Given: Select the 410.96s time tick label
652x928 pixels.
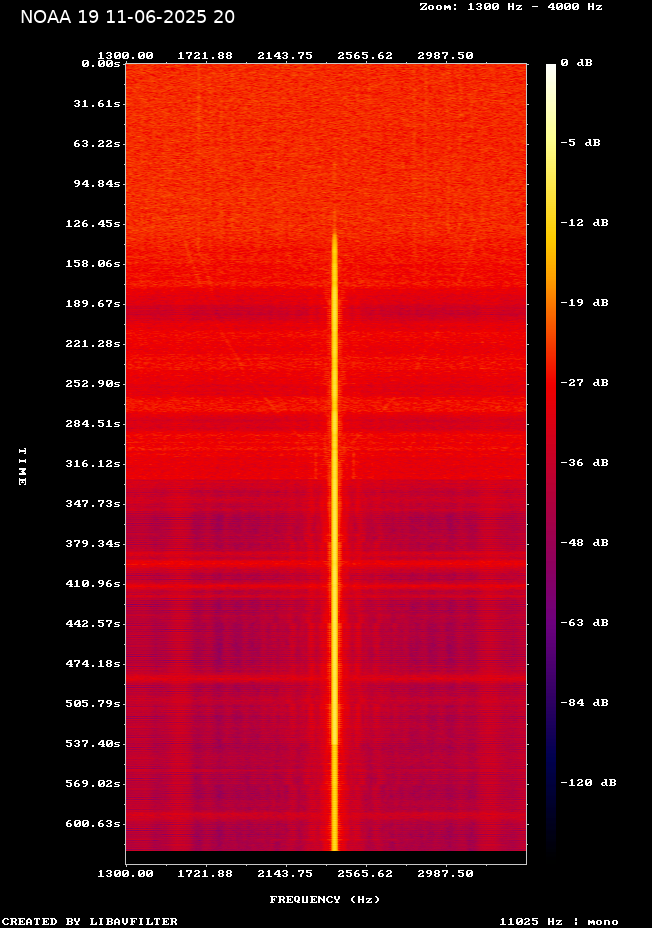Looking at the screenshot, I should click(93, 584).
